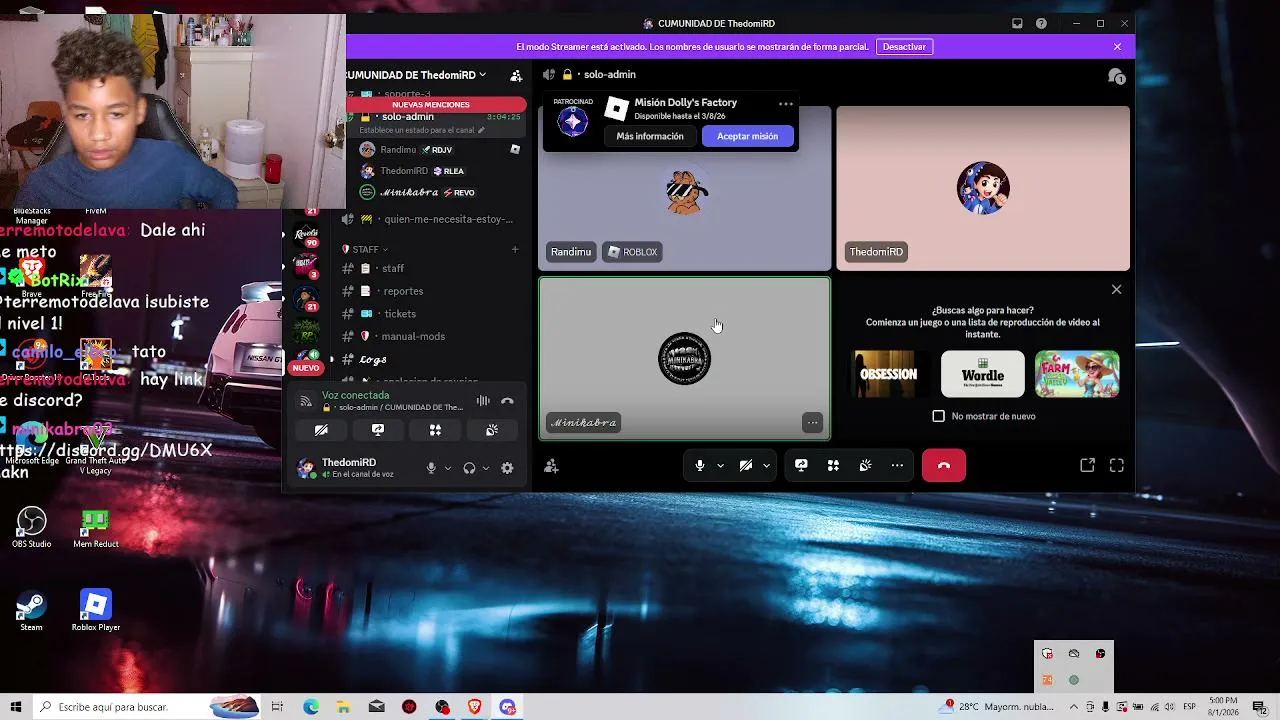The height and width of the screenshot is (720, 1280).
Task: Open microphone options arrow in call bar
Action: (x=720, y=465)
